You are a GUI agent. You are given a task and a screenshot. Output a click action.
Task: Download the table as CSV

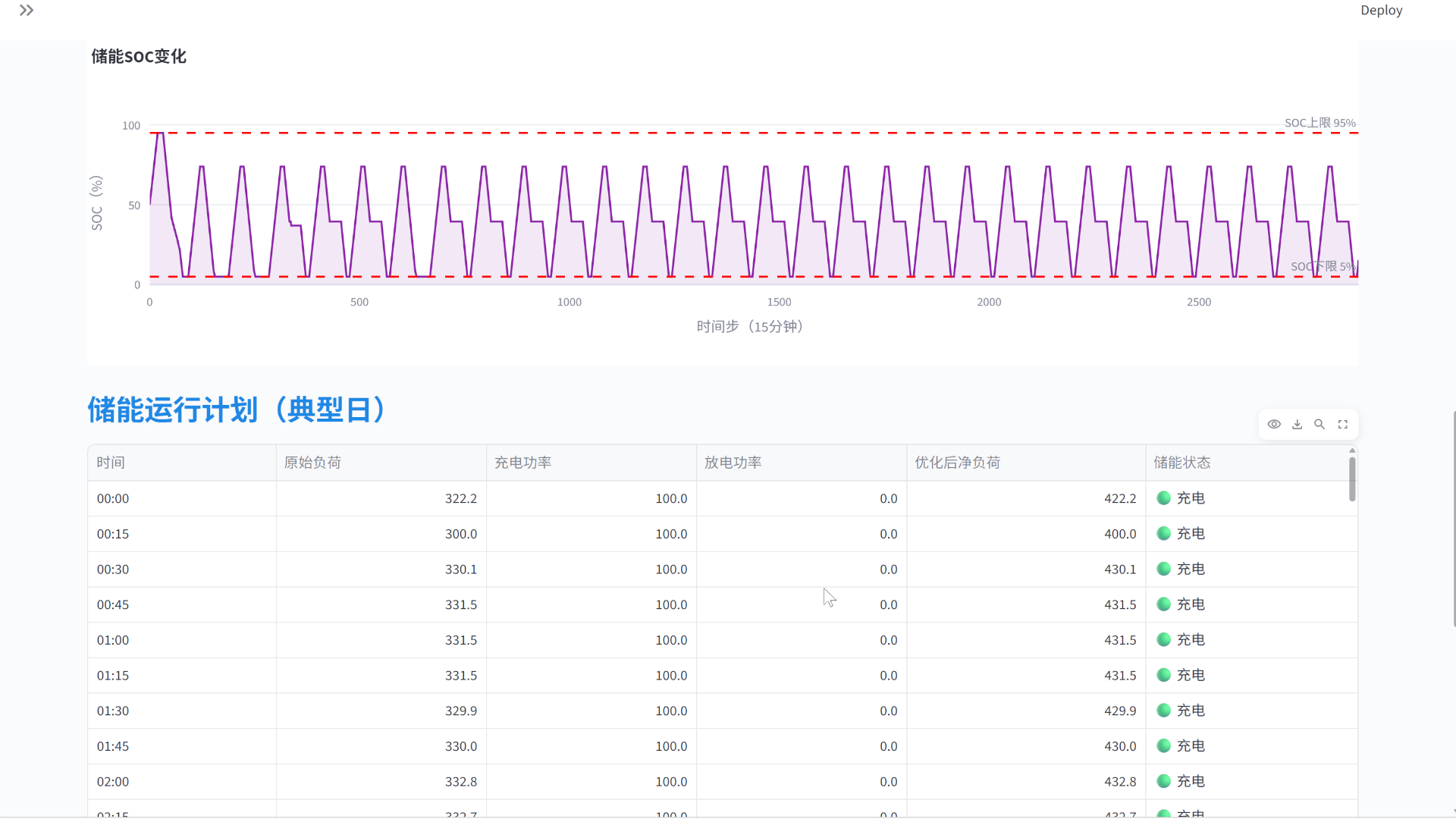[1297, 425]
